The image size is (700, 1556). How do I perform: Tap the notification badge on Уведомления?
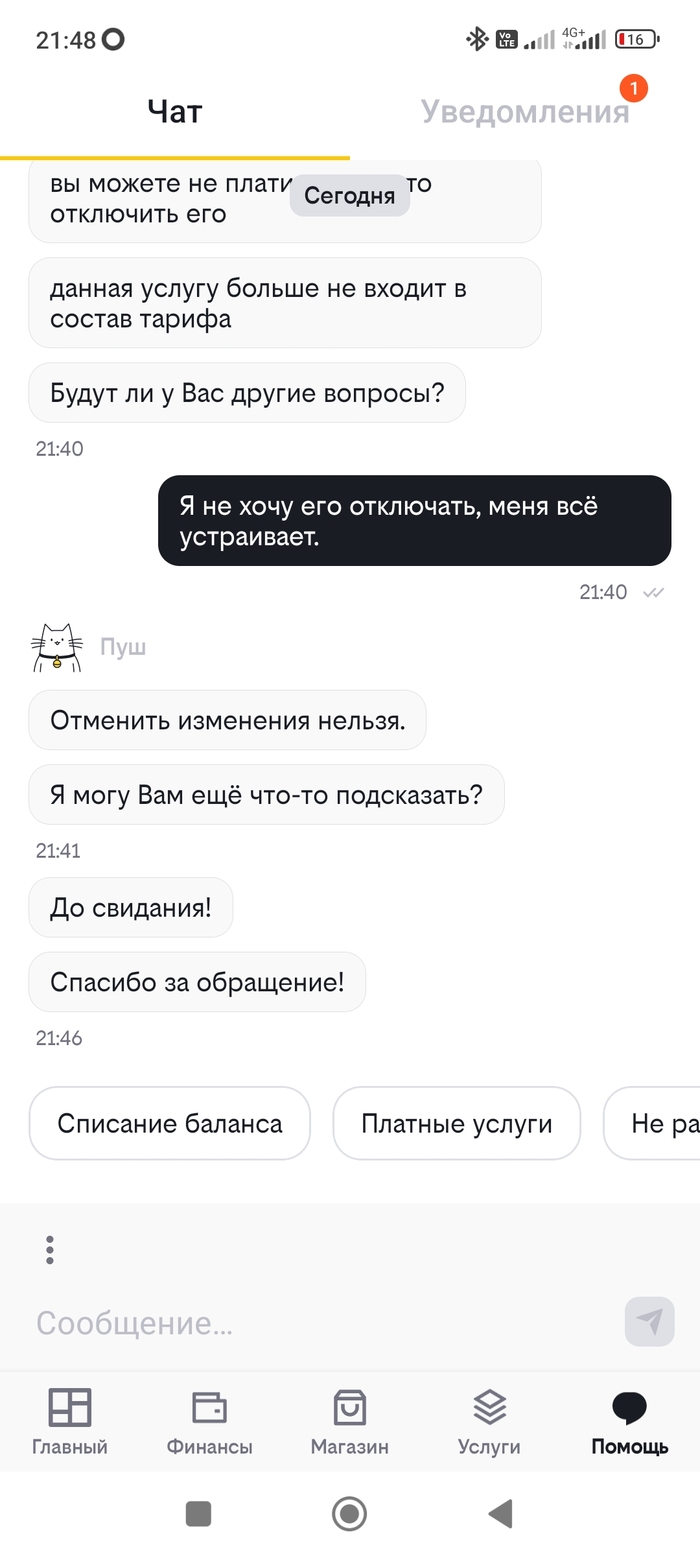(634, 88)
